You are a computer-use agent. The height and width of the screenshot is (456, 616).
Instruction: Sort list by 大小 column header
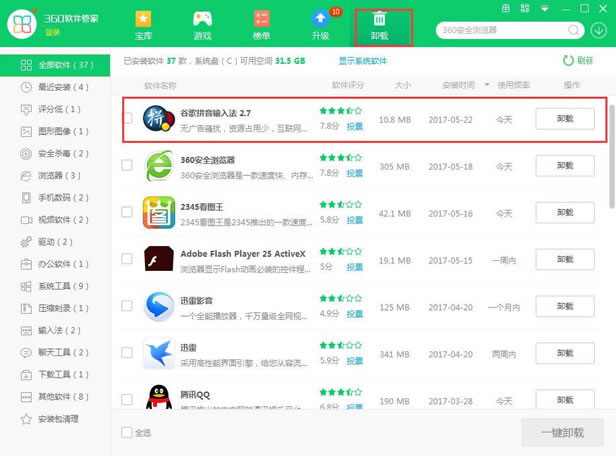(402, 86)
